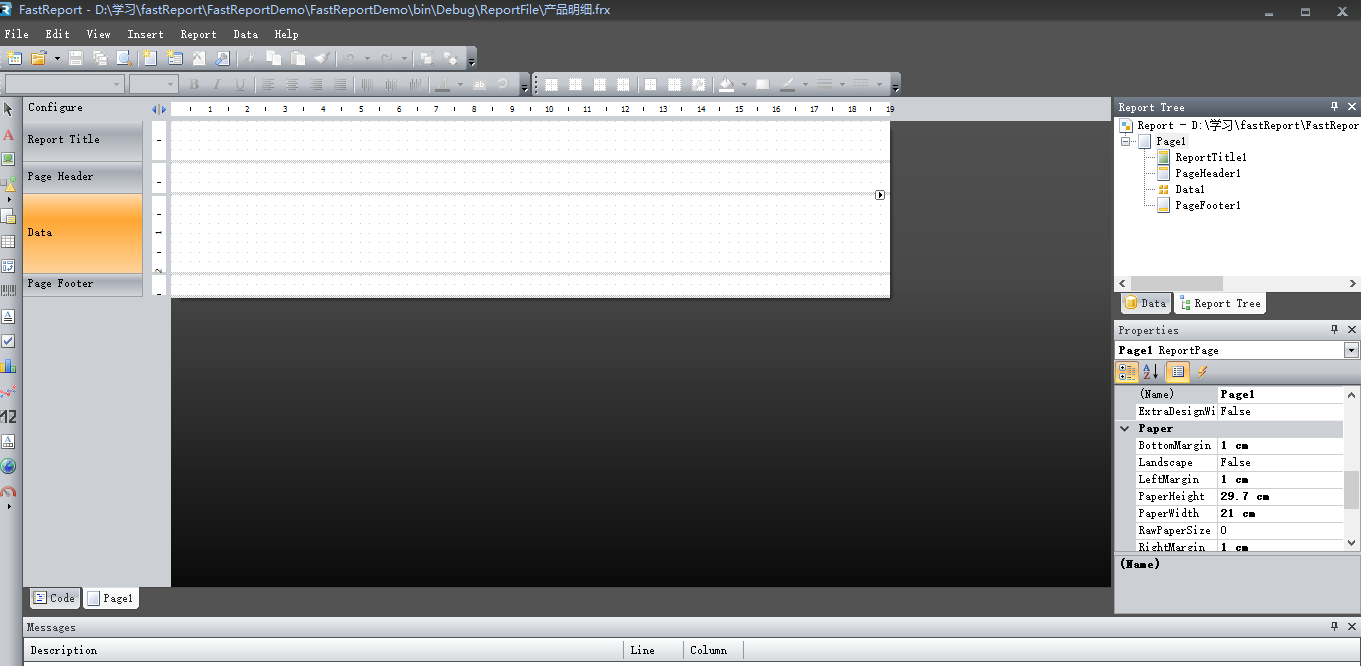The height and width of the screenshot is (666, 1361).
Task: Select the Cellular Text object tool
Action: click(8, 441)
